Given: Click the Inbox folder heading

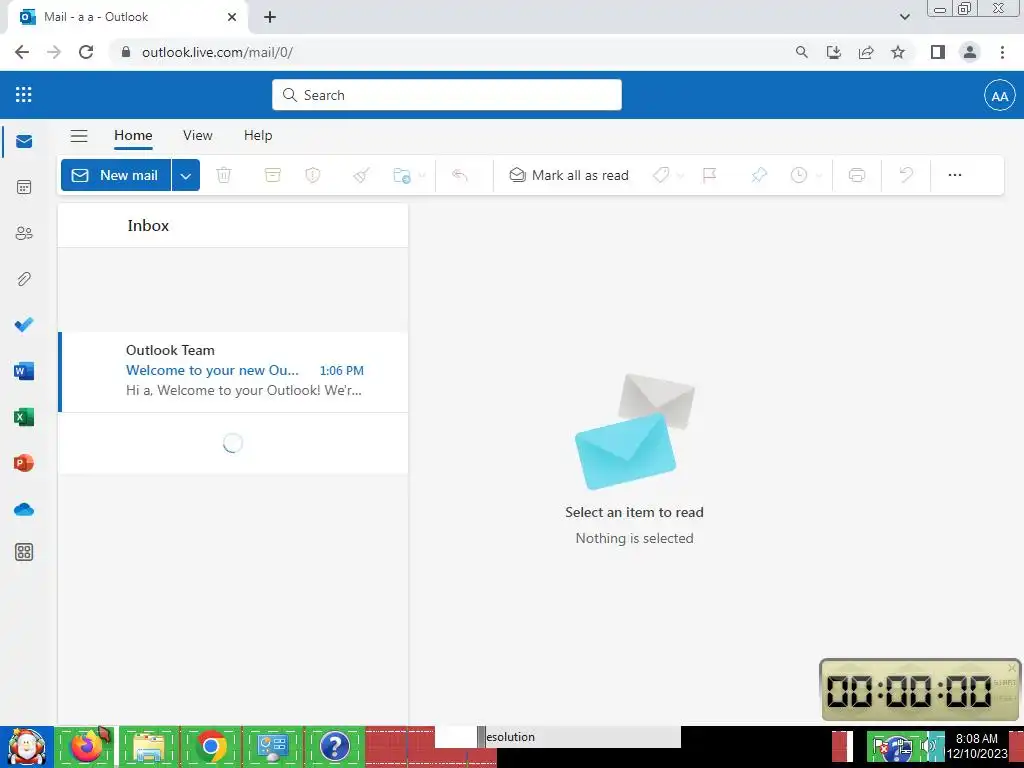Looking at the screenshot, I should tap(148, 226).
